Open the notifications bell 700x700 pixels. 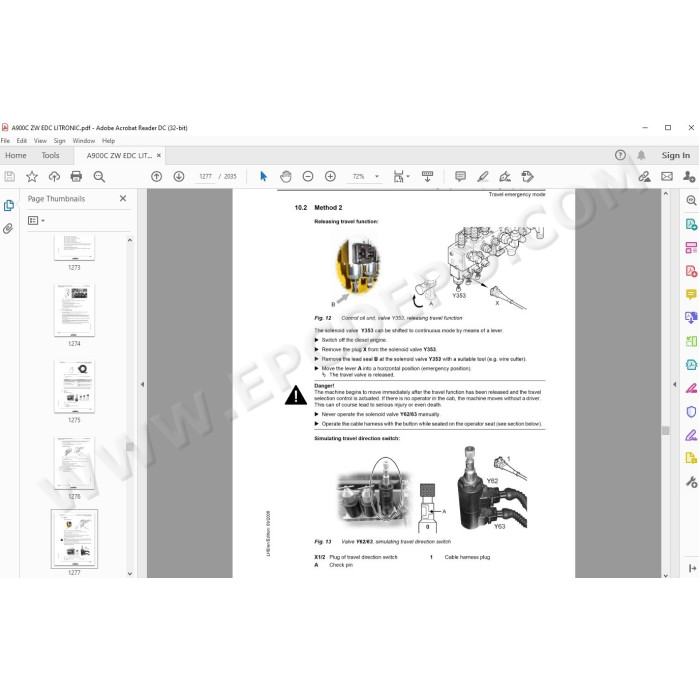pyautogui.click(x=641, y=155)
